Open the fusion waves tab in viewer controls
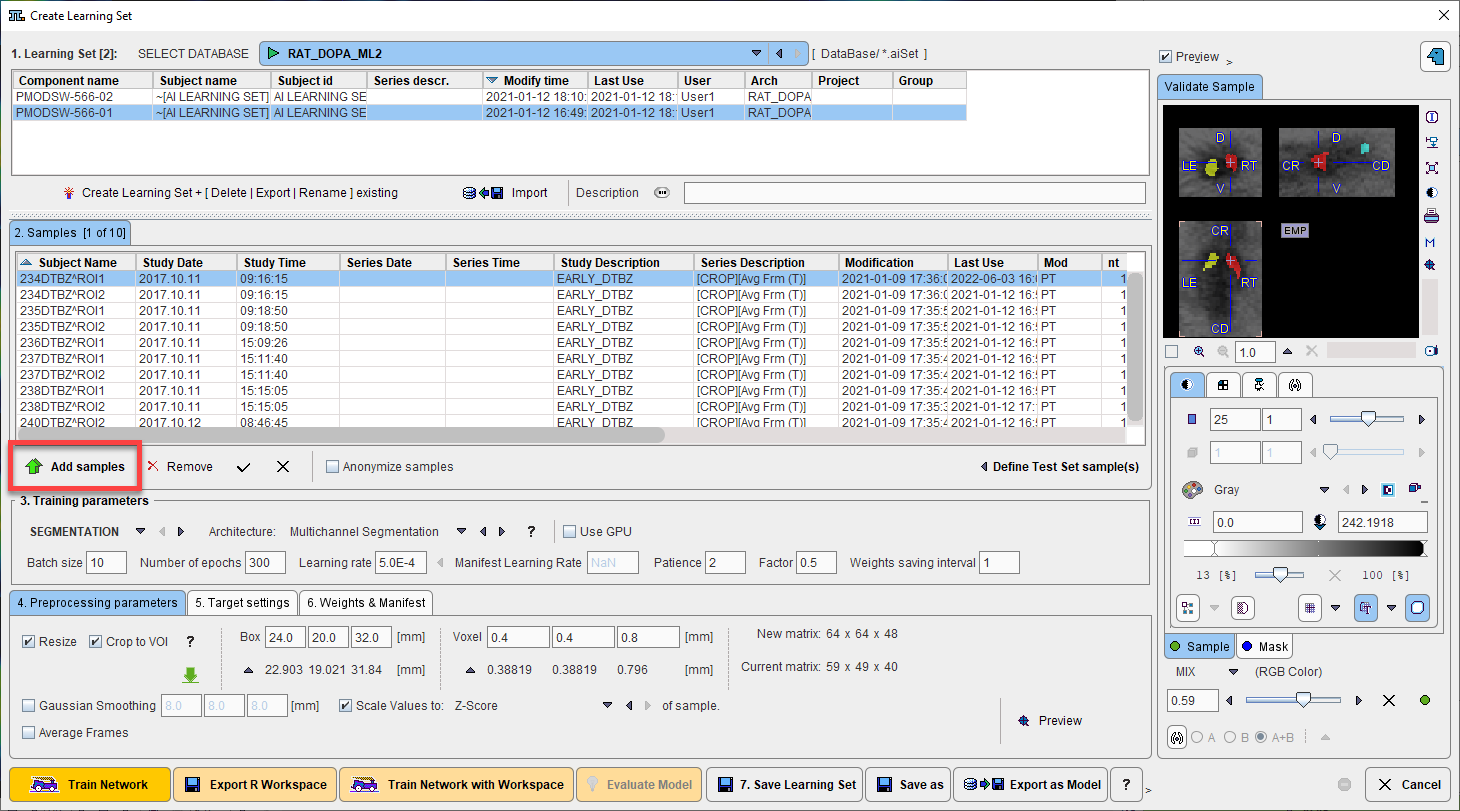The height and width of the screenshot is (811, 1460). coord(1294,384)
